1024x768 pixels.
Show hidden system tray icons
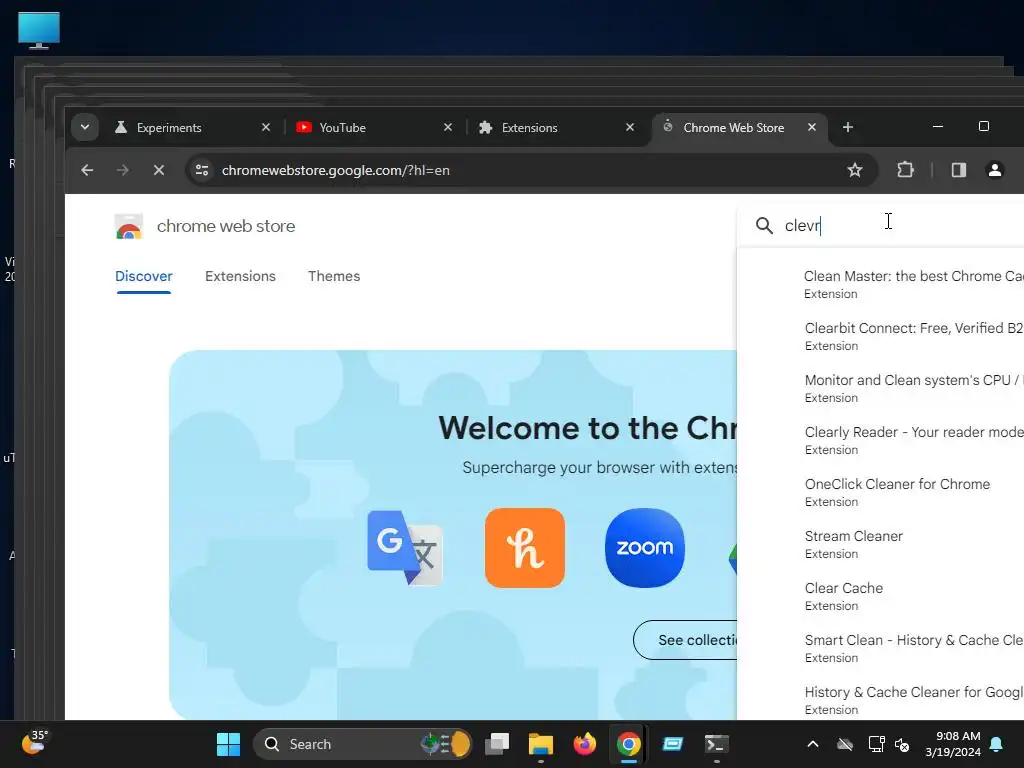pyautogui.click(x=813, y=744)
